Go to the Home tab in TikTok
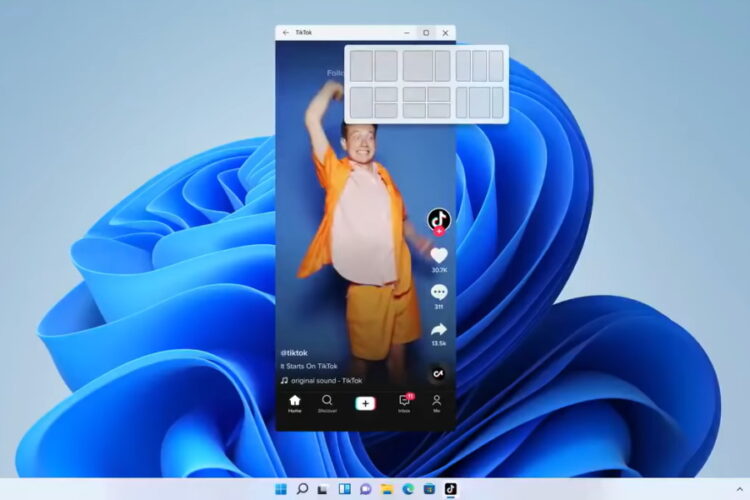This screenshot has height=500, width=750. (x=295, y=404)
